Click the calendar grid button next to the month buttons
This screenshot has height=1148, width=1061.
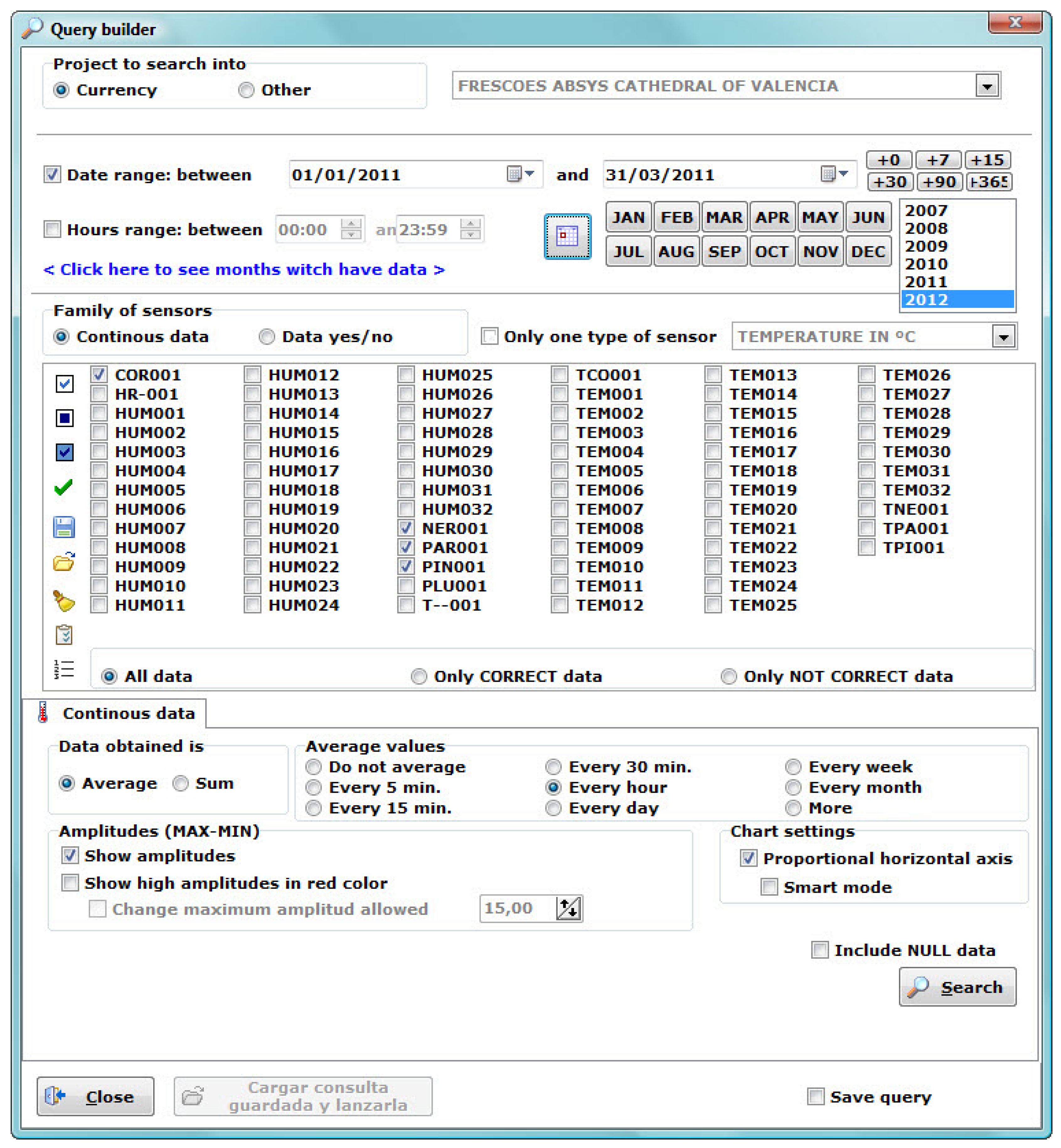coord(567,236)
